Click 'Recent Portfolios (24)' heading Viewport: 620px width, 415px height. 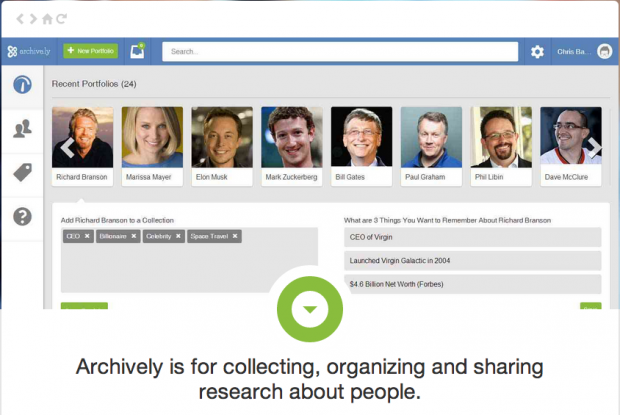94,84
